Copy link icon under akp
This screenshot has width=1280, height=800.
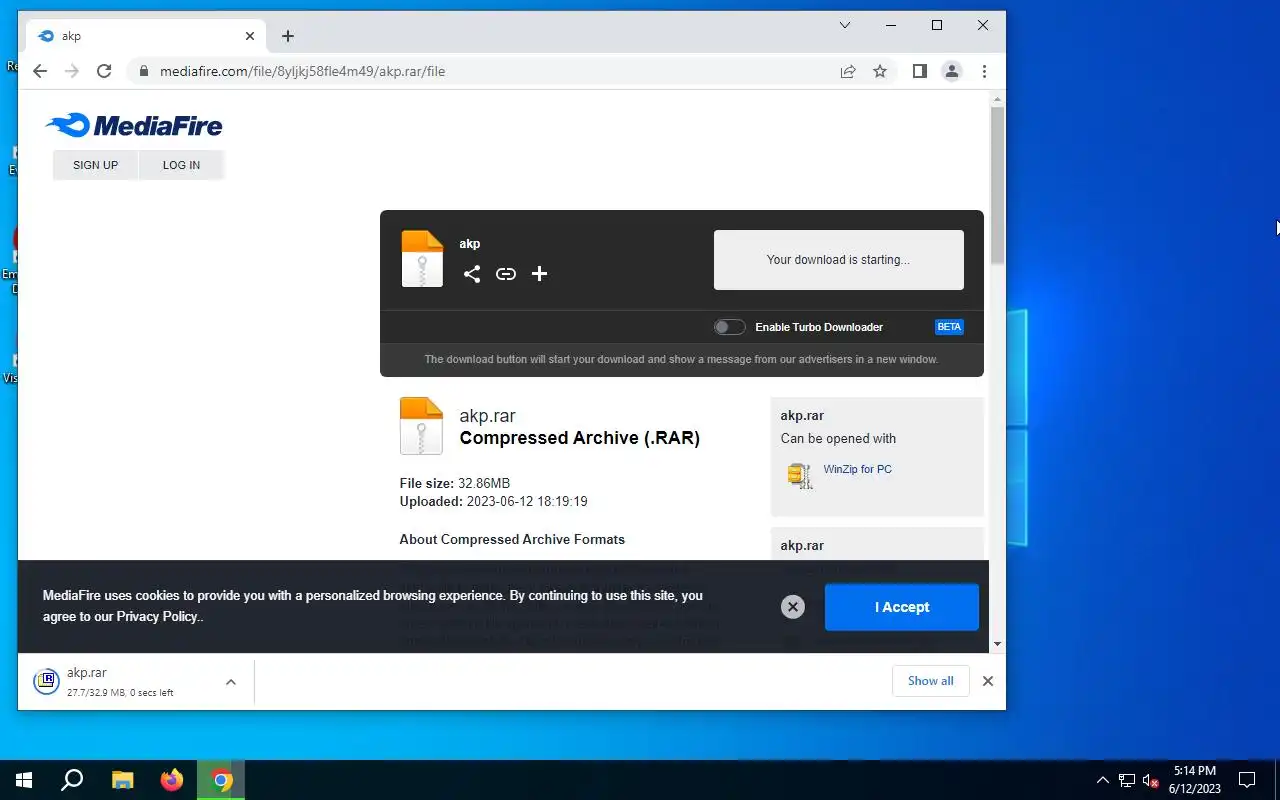506,274
